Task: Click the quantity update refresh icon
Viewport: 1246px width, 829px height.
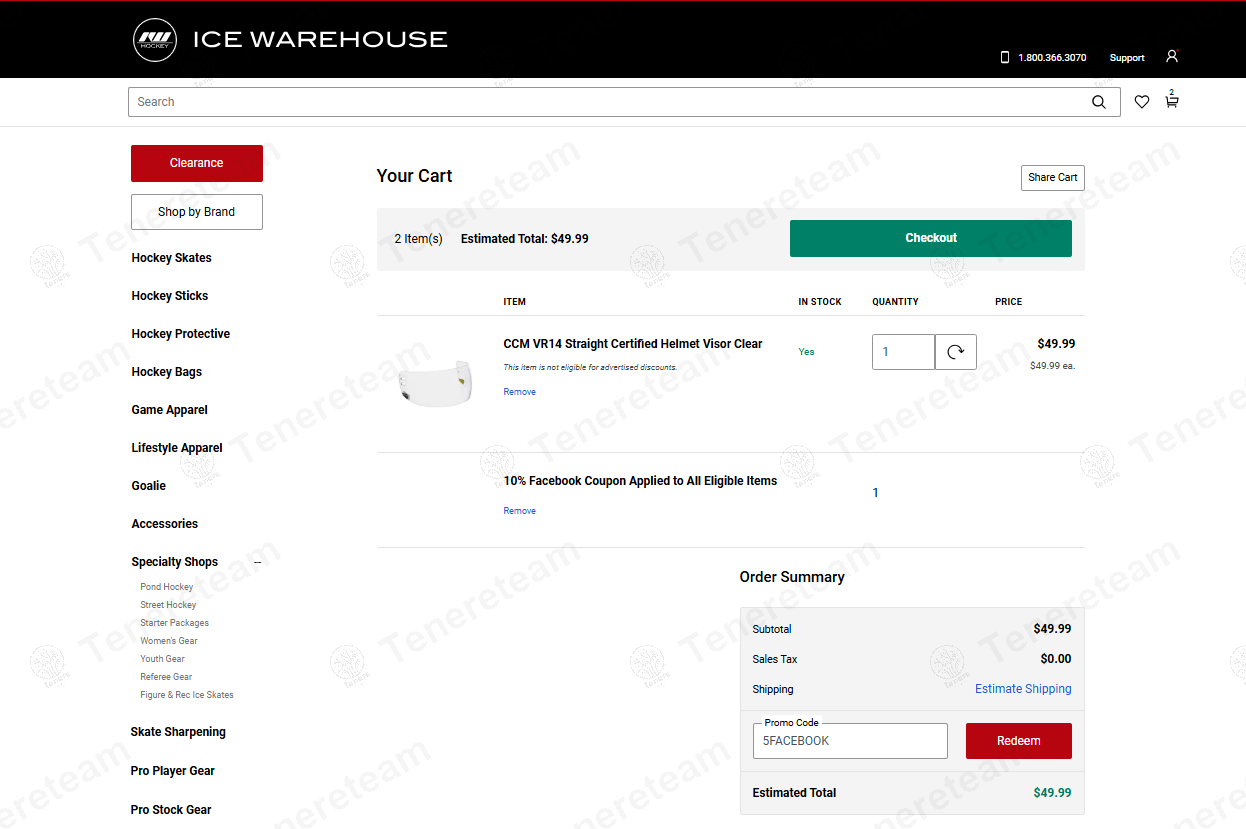Action: coord(955,352)
